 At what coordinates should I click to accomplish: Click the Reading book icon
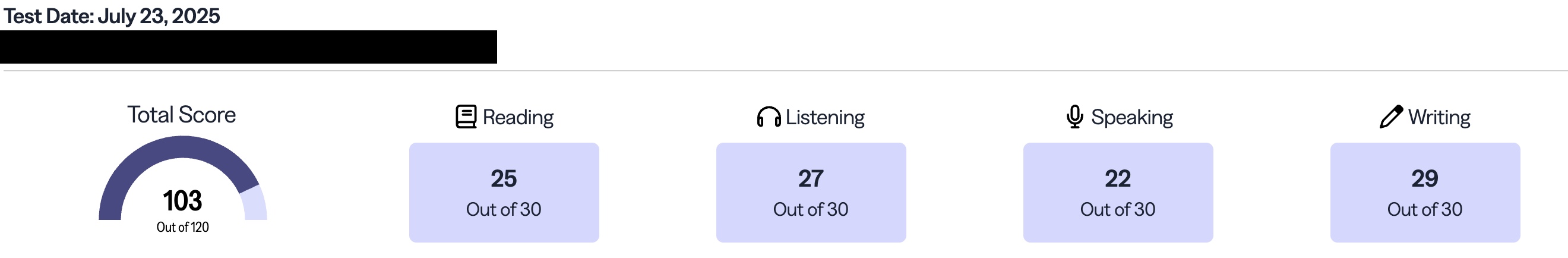point(466,117)
